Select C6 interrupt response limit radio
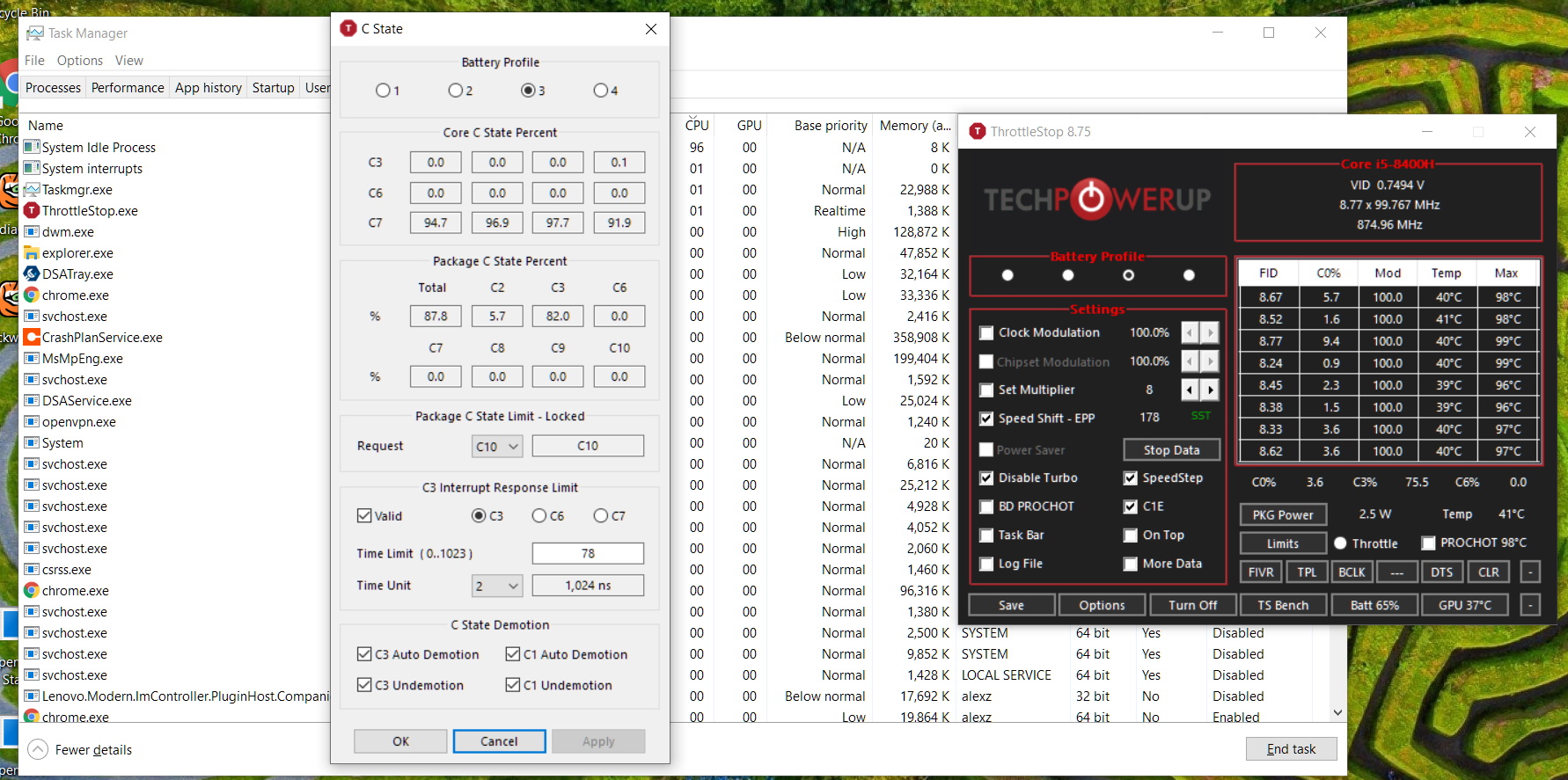Image resolution: width=1568 pixels, height=780 pixels. tap(539, 515)
